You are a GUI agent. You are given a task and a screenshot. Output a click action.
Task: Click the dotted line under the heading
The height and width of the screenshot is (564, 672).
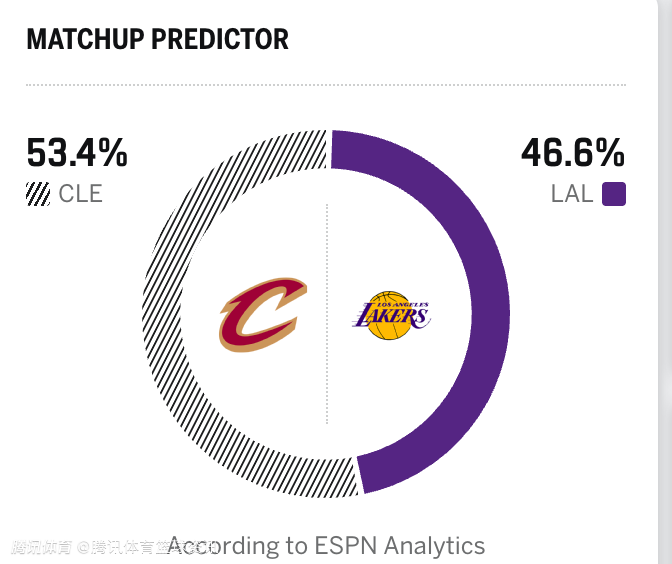[x=326, y=85]
